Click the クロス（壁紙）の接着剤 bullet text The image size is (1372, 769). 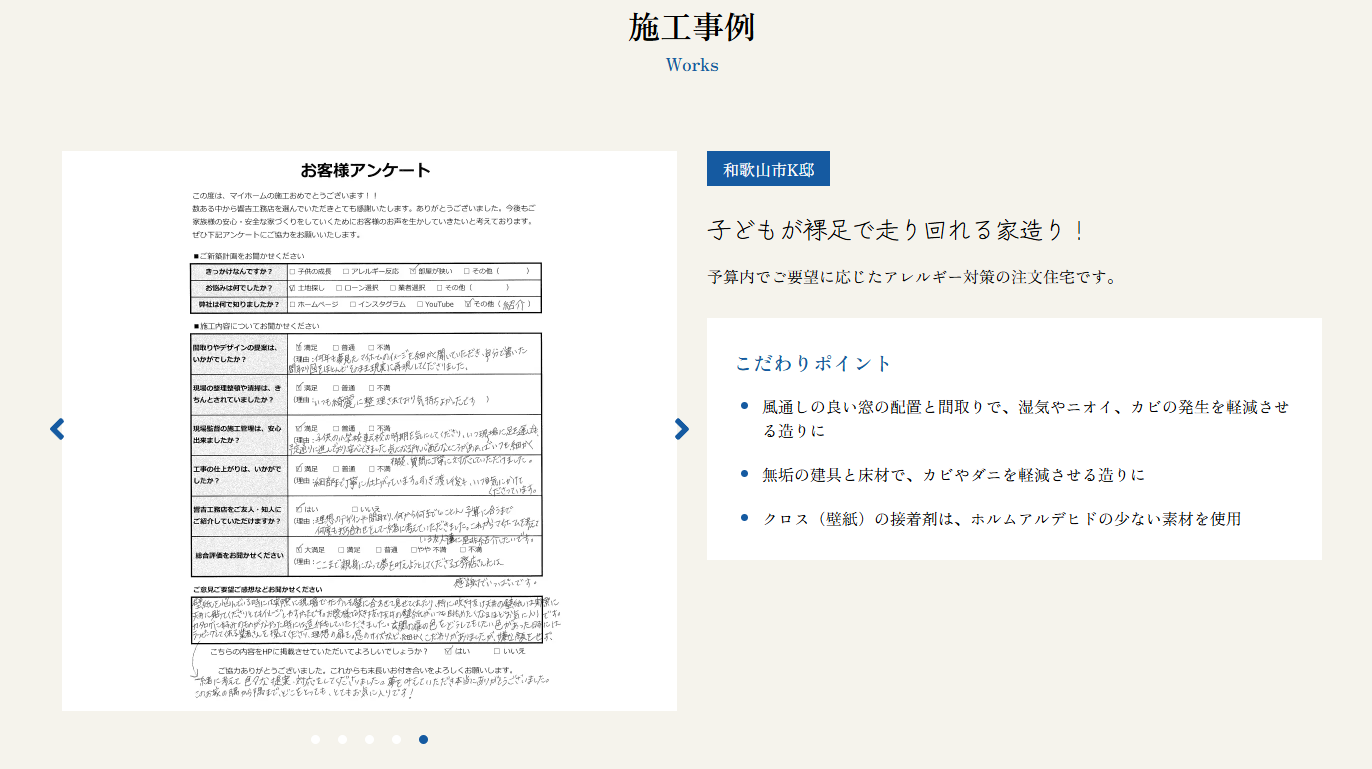coord(1001,518)
